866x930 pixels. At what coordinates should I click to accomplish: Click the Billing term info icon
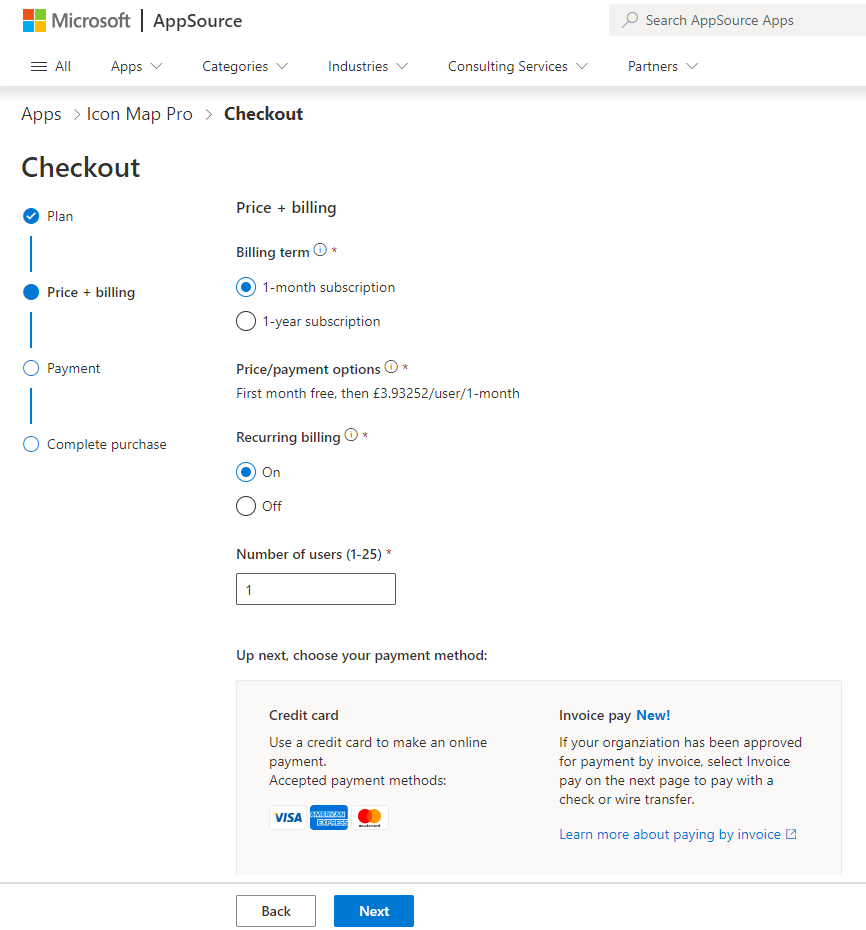(320, 251)
